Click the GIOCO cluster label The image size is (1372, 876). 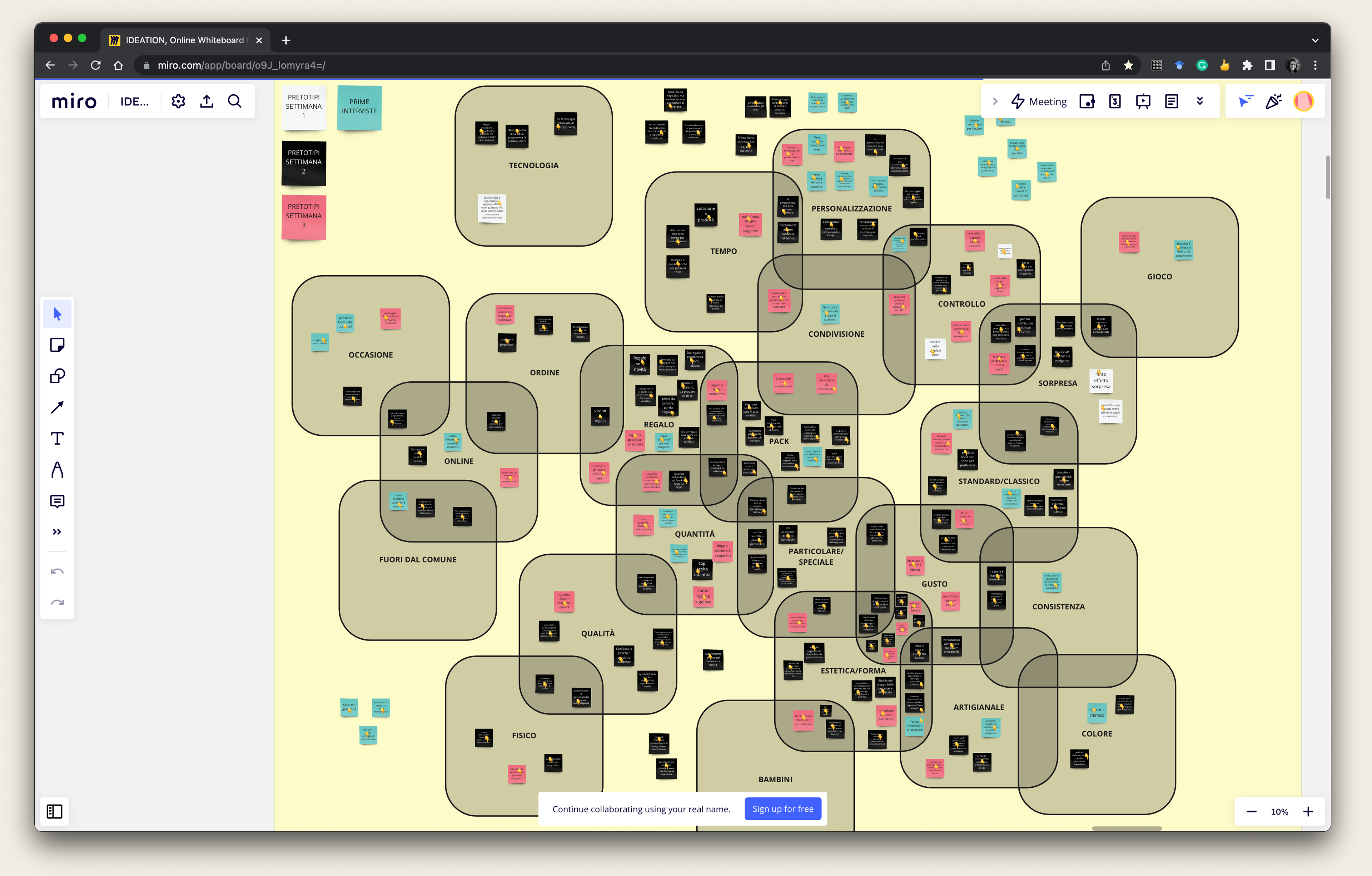tap(1159, 276)
